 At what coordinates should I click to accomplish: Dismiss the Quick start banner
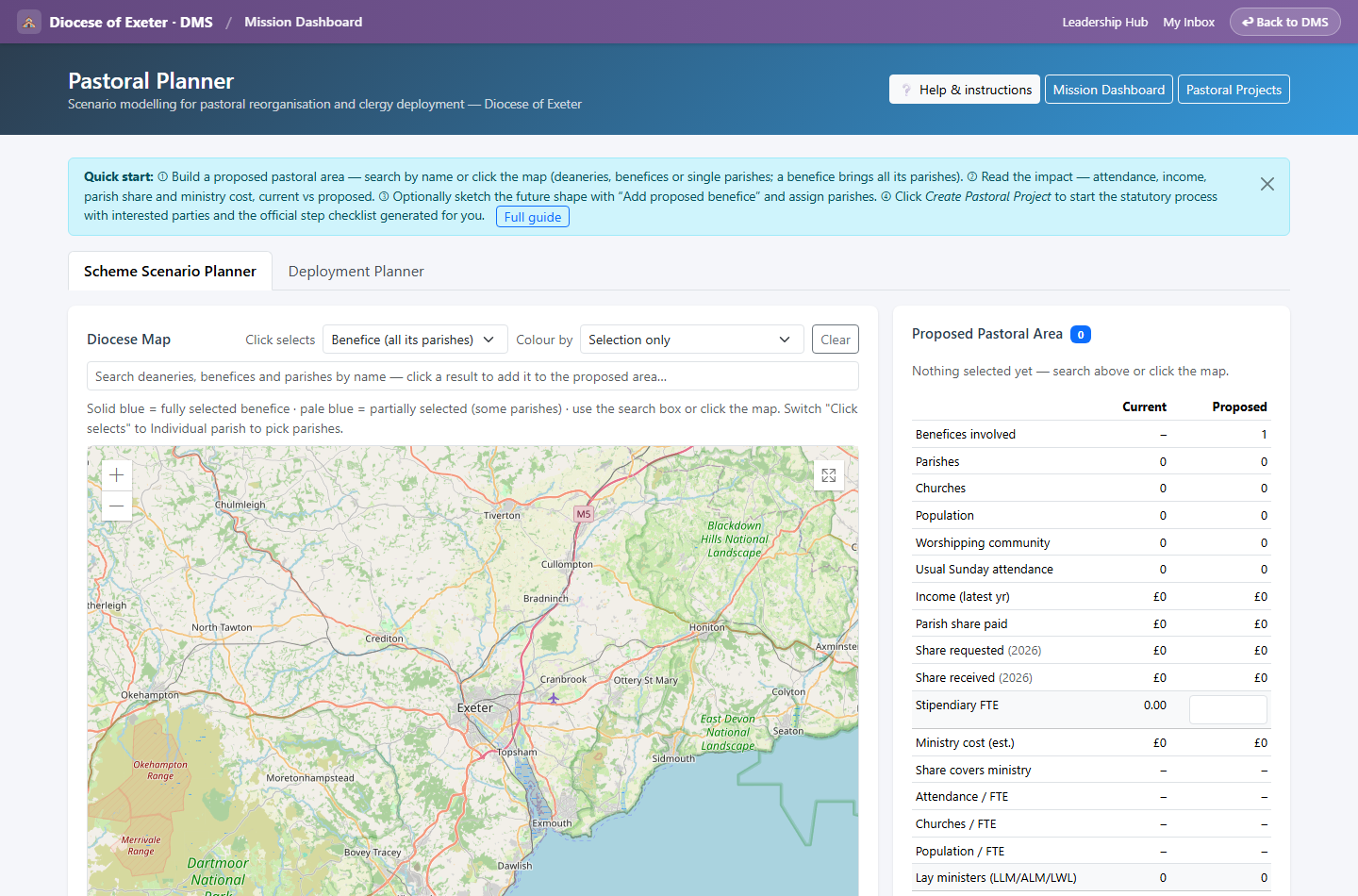pyautogui.click(x=1267, y=184)
